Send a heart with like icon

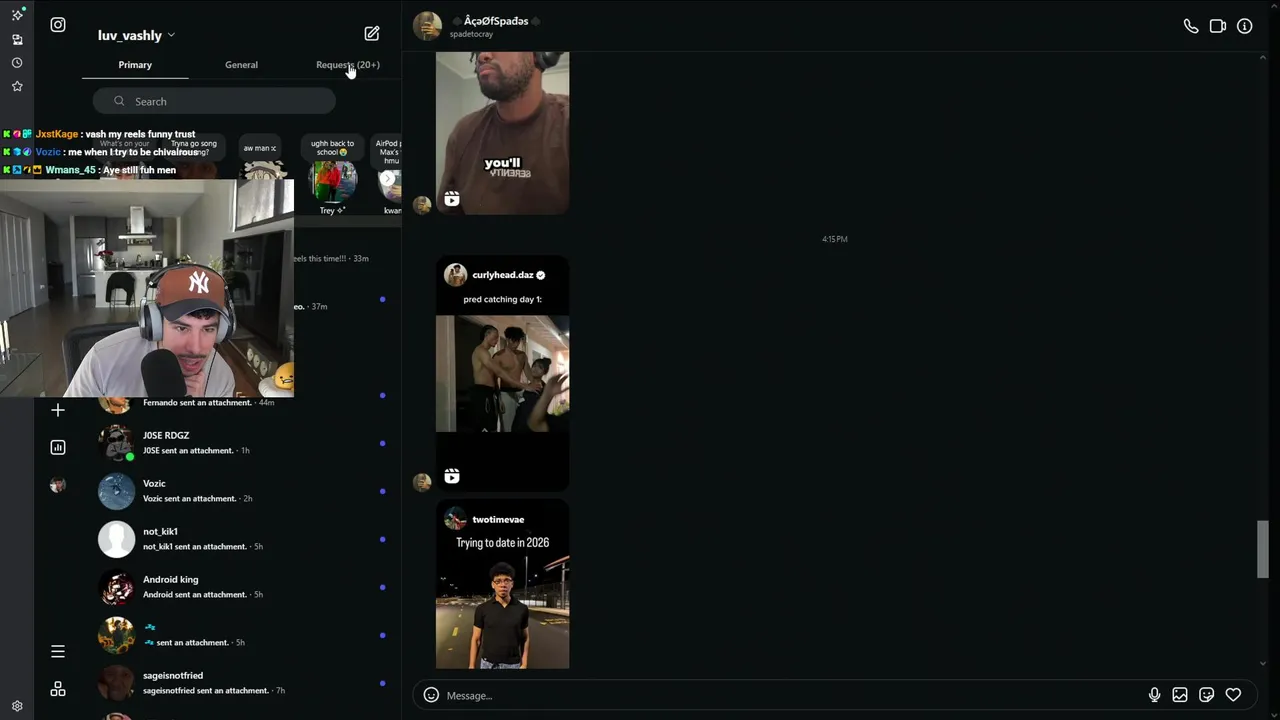(x=1233, y=695)
